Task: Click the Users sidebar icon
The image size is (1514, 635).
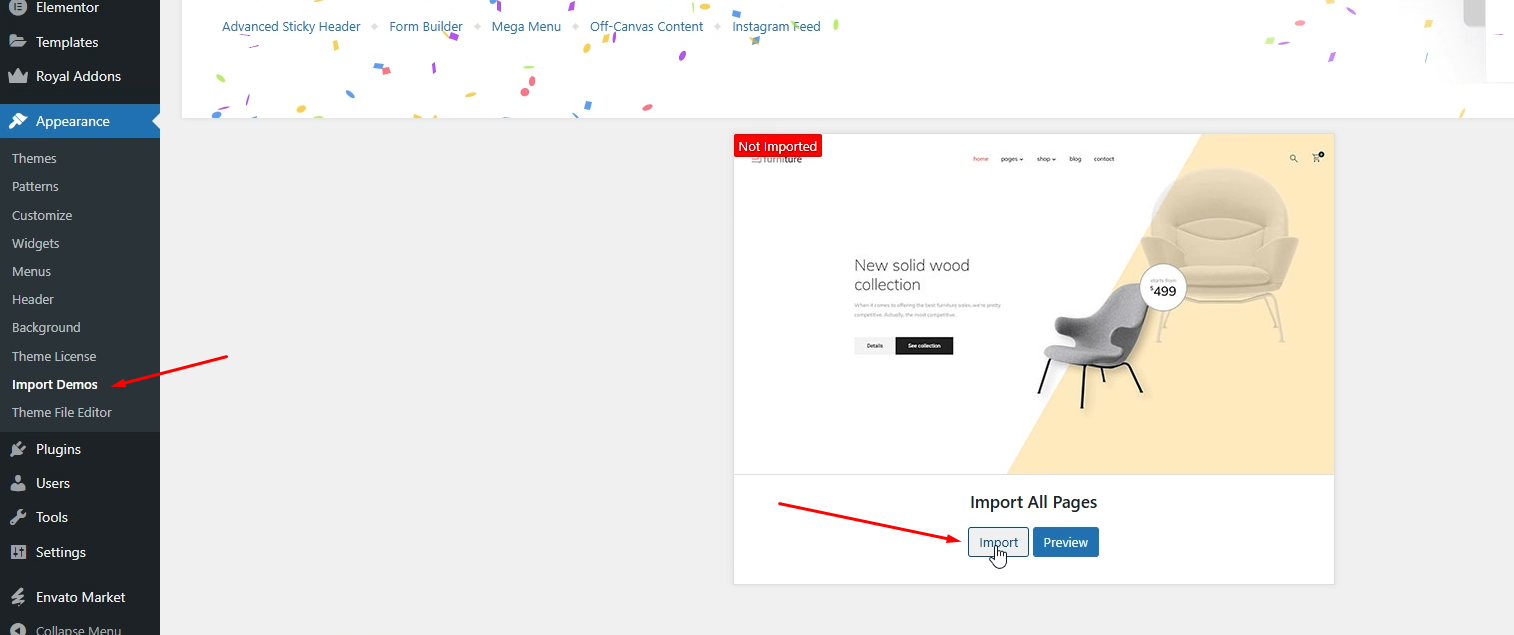Action: coord(16,483)
